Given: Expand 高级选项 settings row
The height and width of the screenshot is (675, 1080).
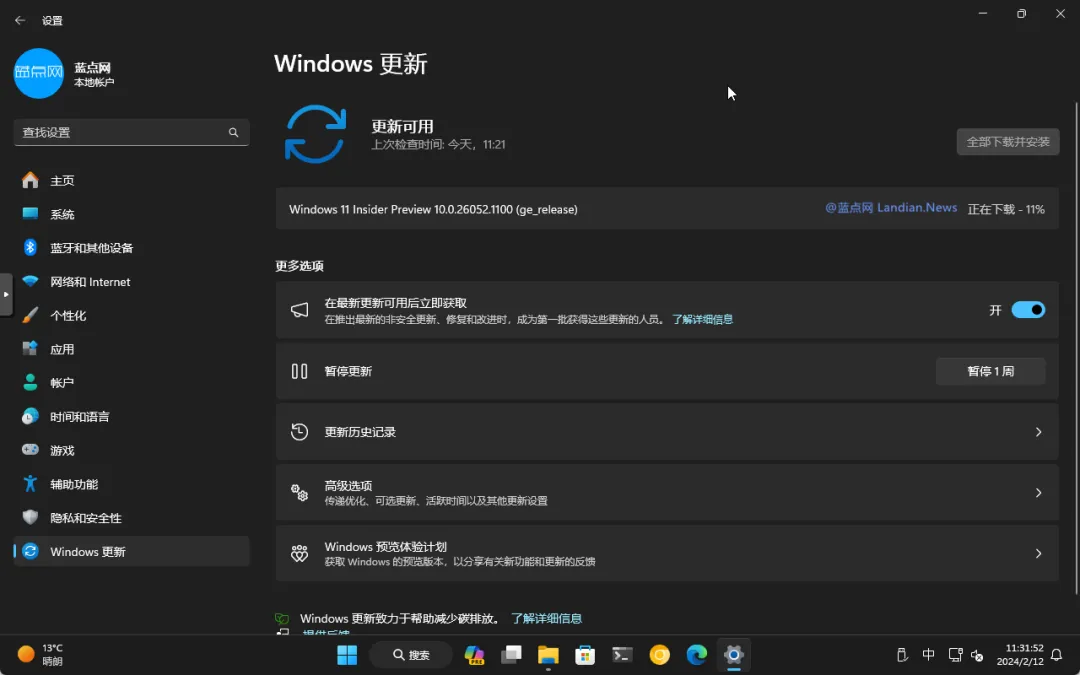Looking at the screenshot, I should 667,492.
